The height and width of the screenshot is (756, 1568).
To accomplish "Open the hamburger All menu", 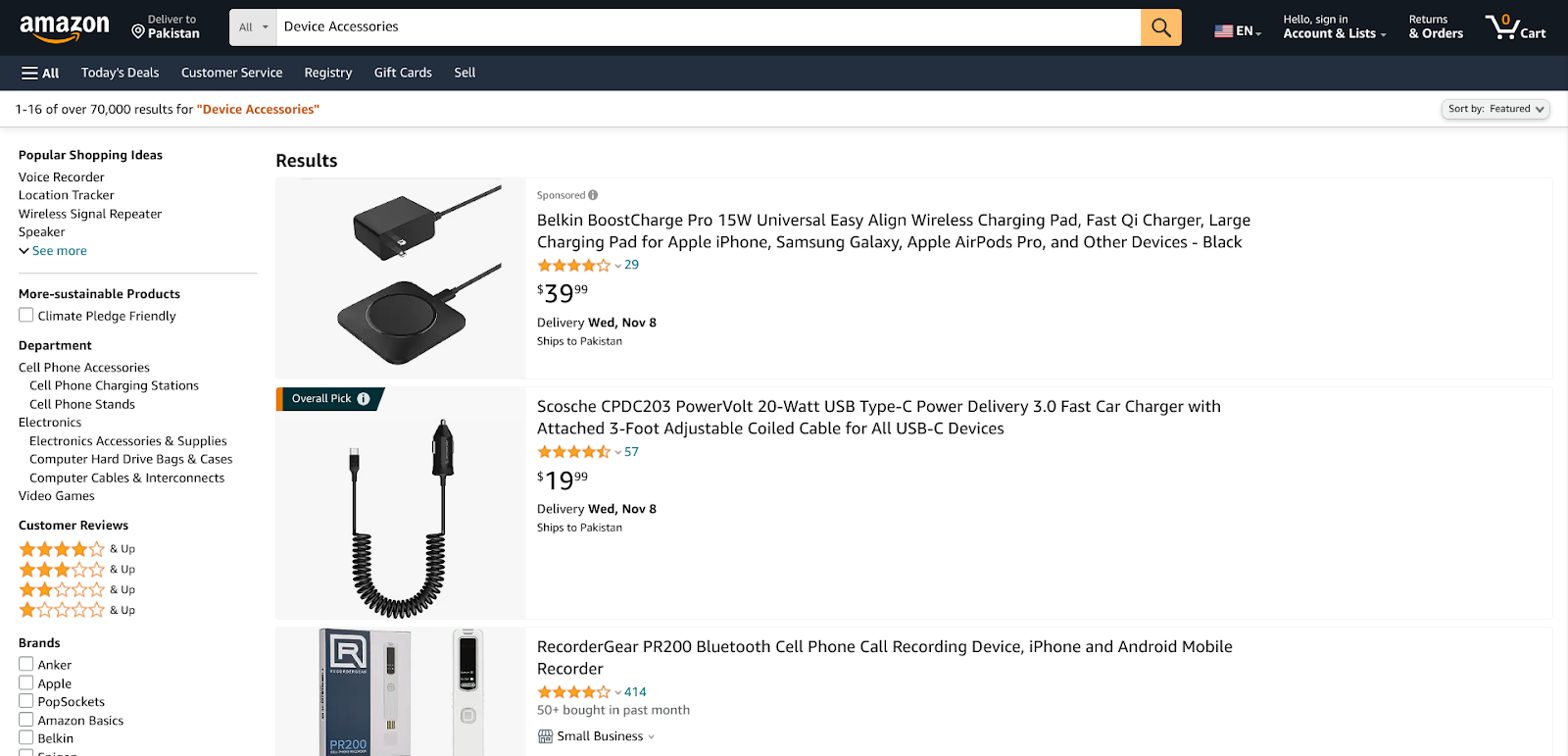I will pos(40,73).
